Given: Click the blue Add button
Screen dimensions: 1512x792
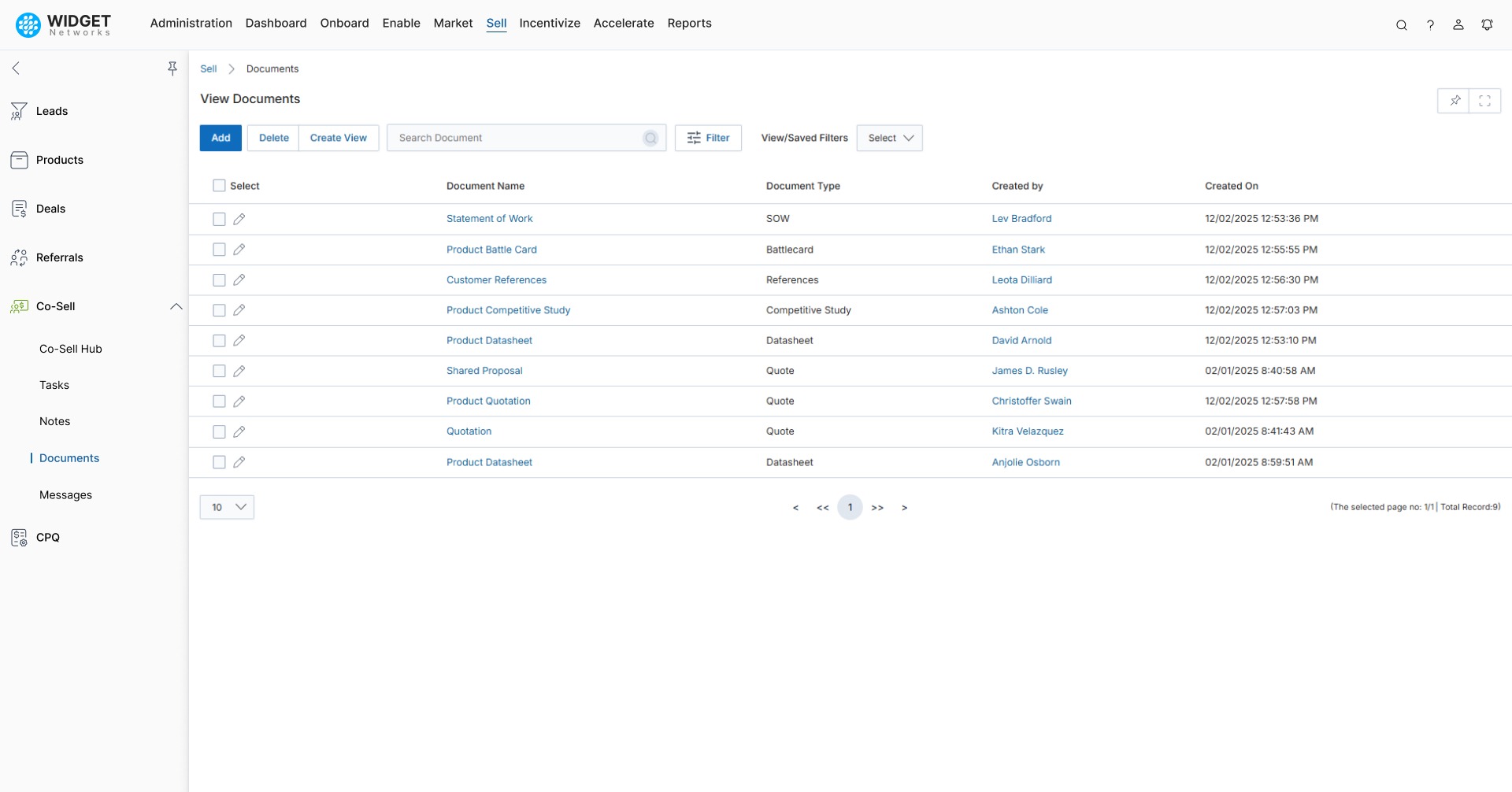Looking at the screenshot, I should [x=220, y=138].
